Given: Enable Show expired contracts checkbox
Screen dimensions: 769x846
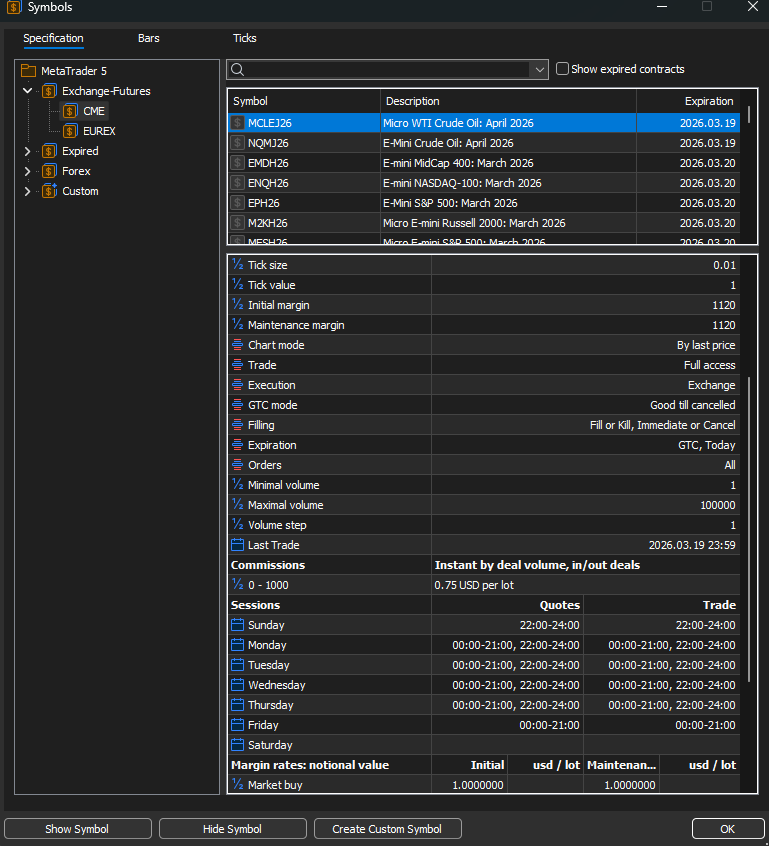Looking at the screenshot, I should (562, 69).
